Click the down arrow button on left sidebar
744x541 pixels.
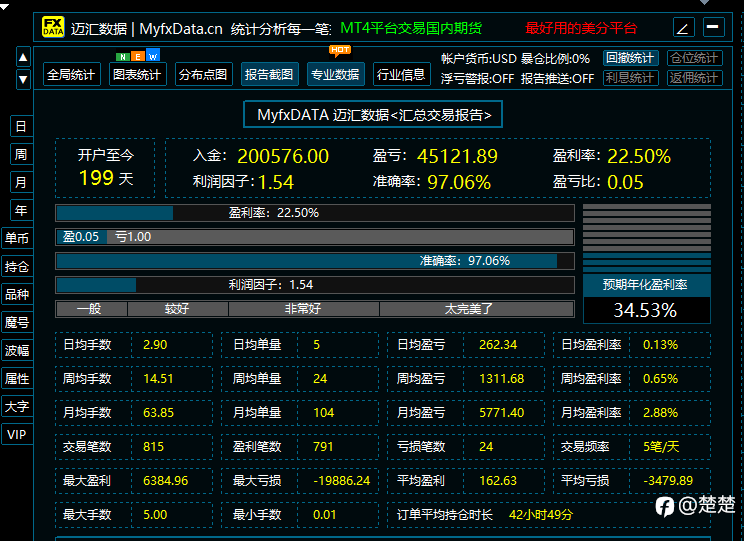click(x=23, y=79)
